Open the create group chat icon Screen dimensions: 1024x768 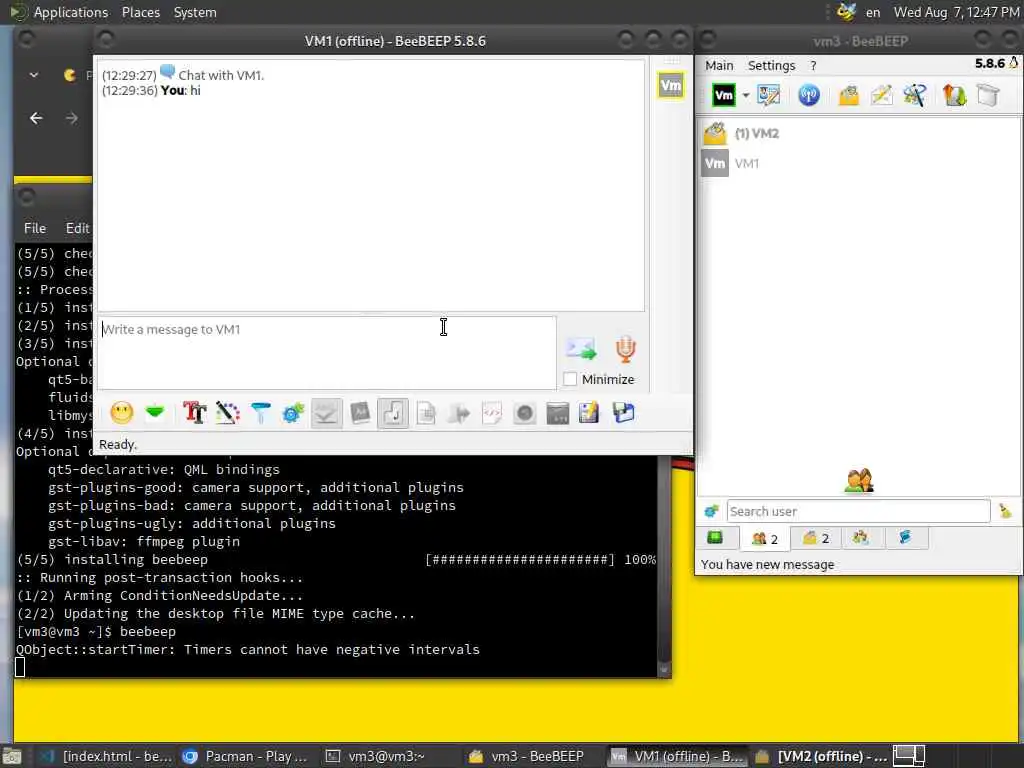coord(914,95)
